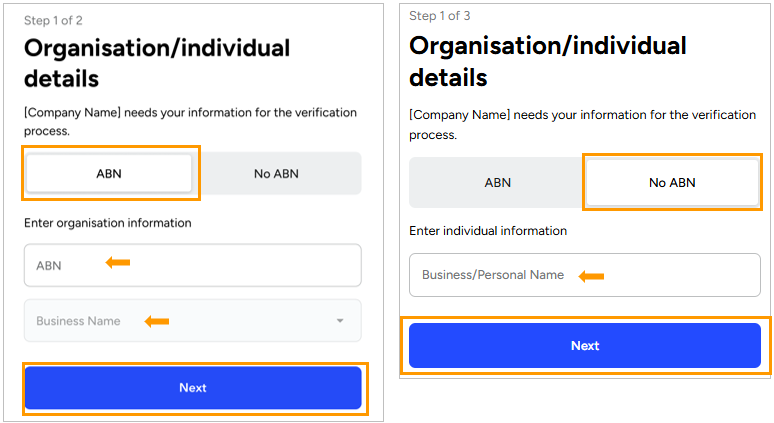Click 'Enter organisation information' label

pos(108,223)
